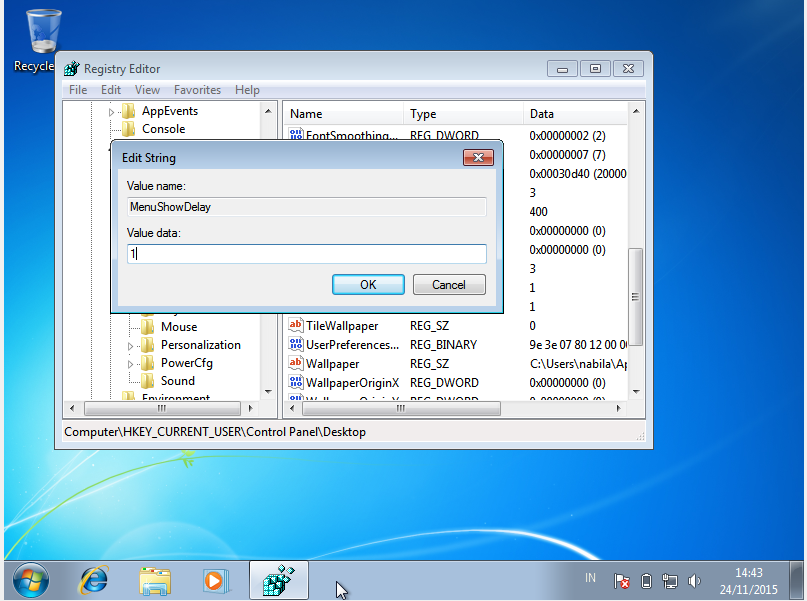
Task: Select the Sound key in the tree
Action: point(178,381)
